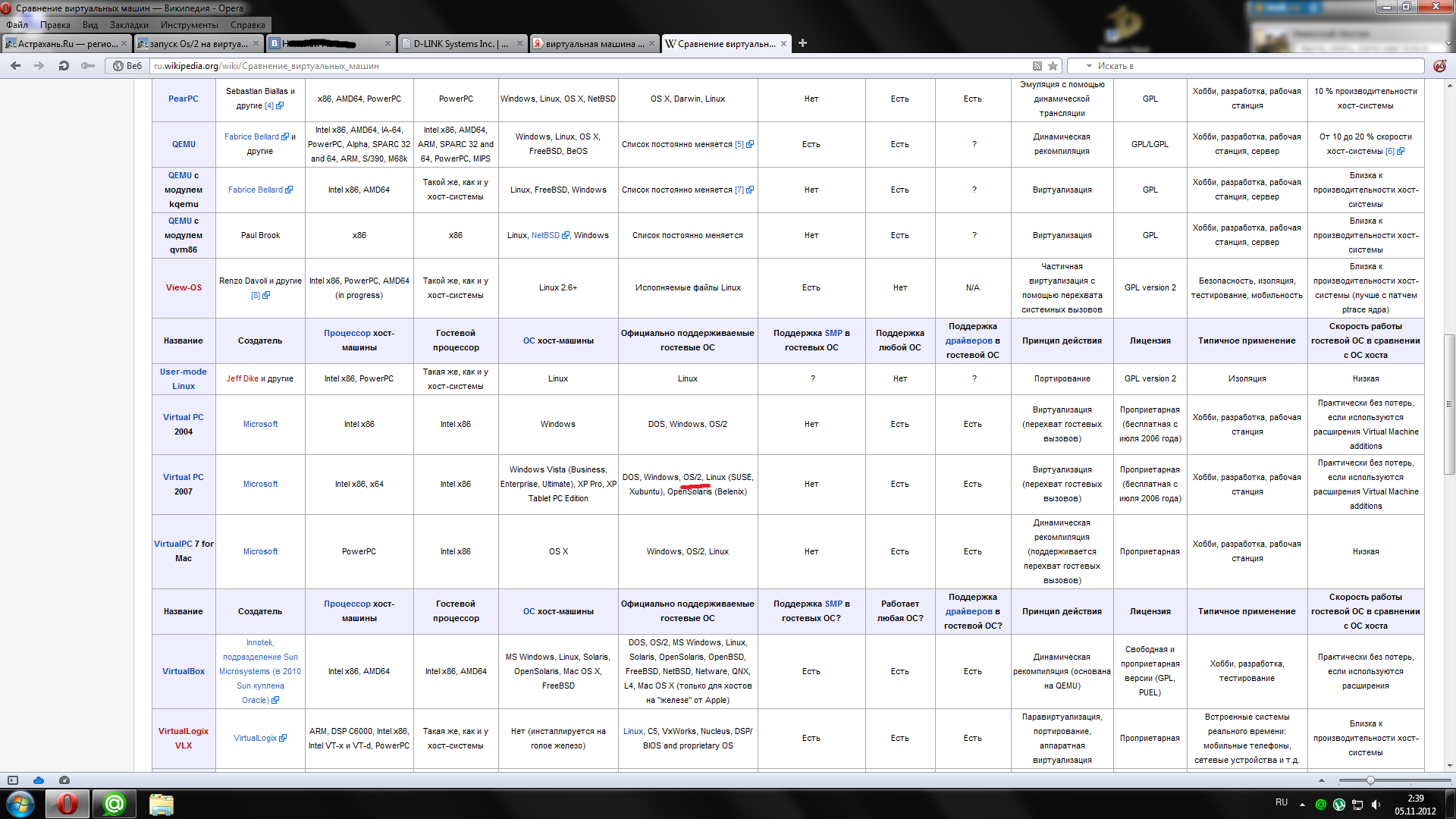Open the VirtualBox link
The image size is (1456, 819).
tap(184, 671)
